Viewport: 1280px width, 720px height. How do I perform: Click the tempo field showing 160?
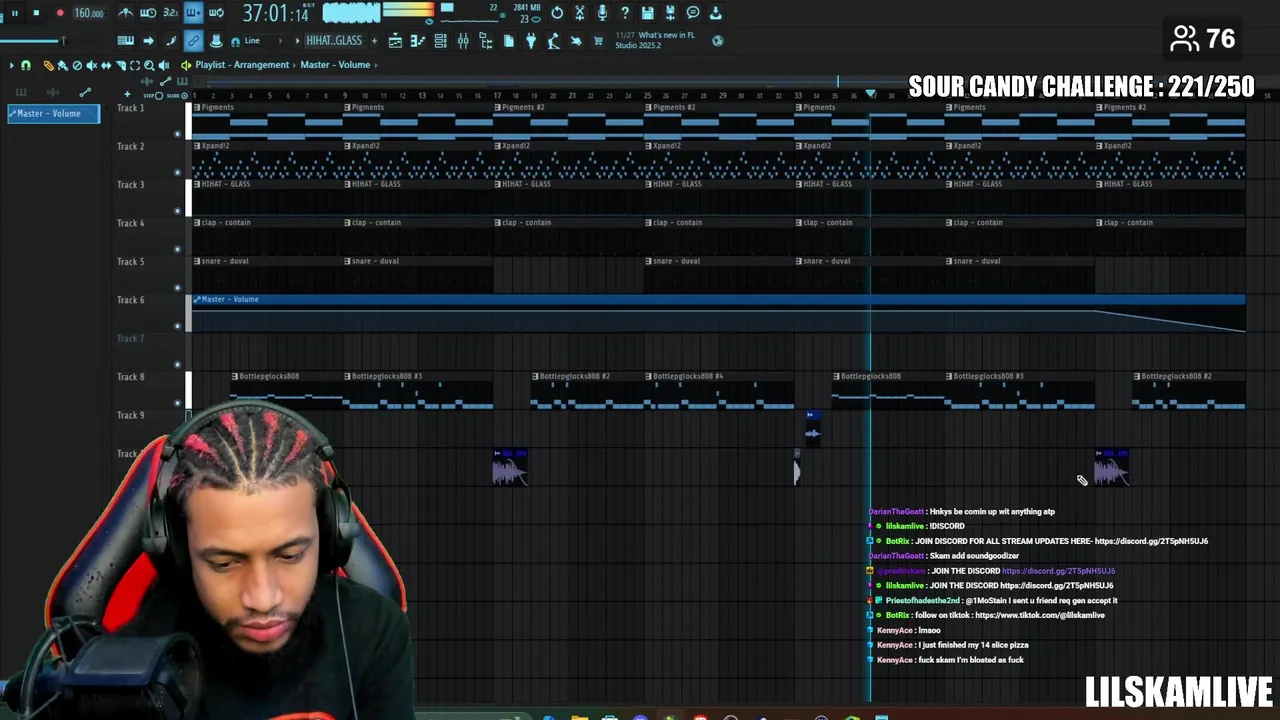tap(88, 13)
